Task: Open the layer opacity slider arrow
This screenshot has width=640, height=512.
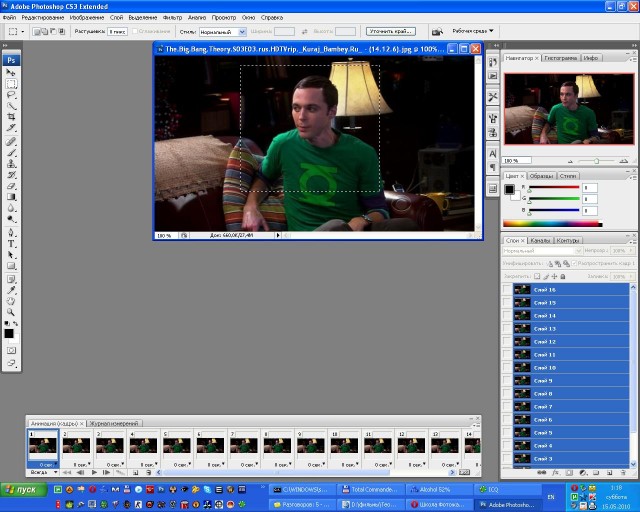Action: coord(631,251)
